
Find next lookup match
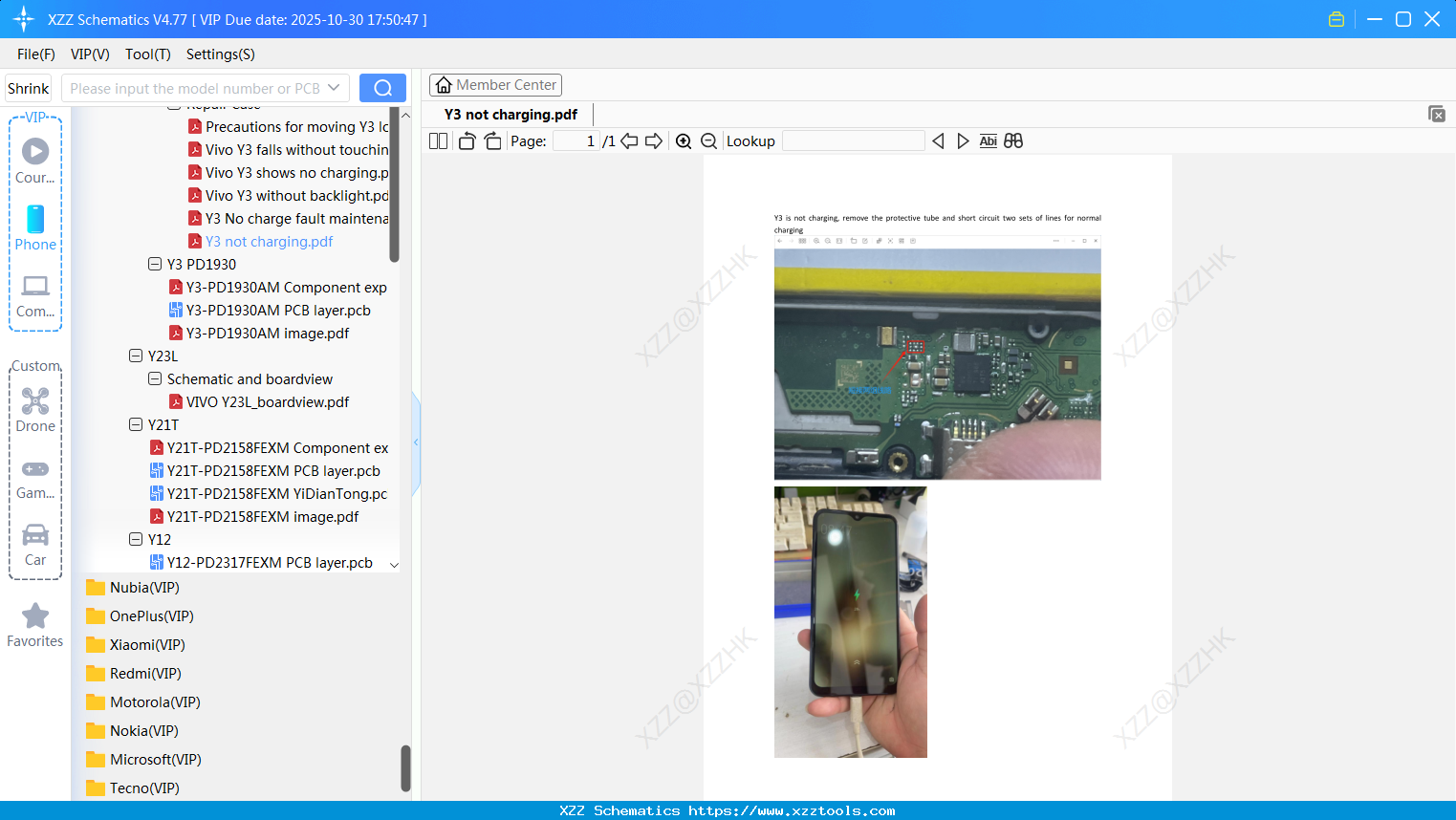pyautogui.click(x=963, y=140)
